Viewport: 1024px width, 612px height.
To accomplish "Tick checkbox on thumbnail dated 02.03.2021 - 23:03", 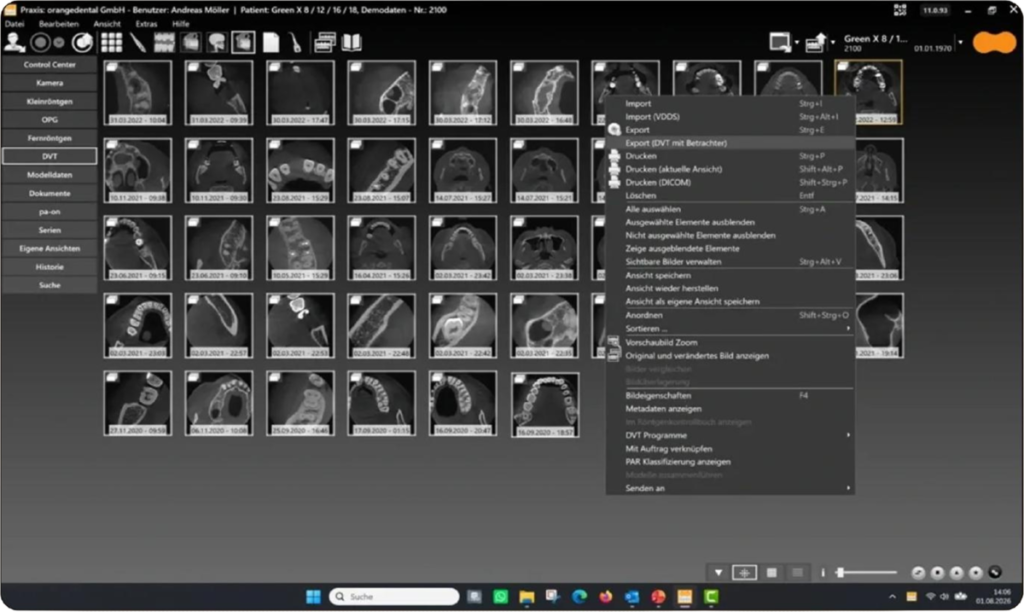I will point(112,300).
